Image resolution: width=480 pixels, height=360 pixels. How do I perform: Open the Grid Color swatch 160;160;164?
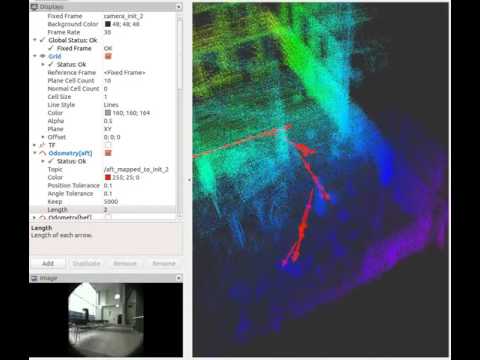(x=108, y=113)
